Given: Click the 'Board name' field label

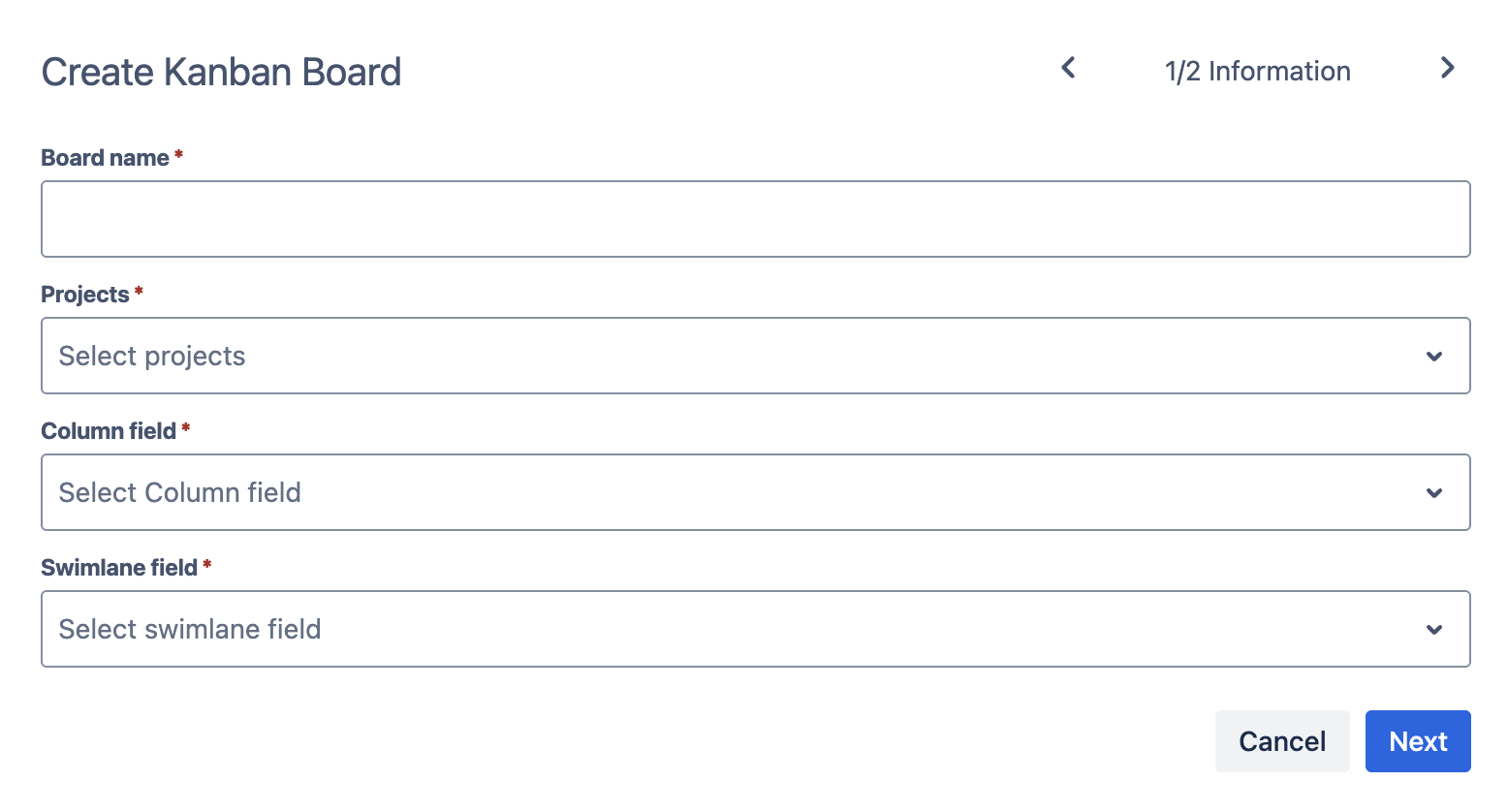Looking at the screenshot, I should 105,158.
